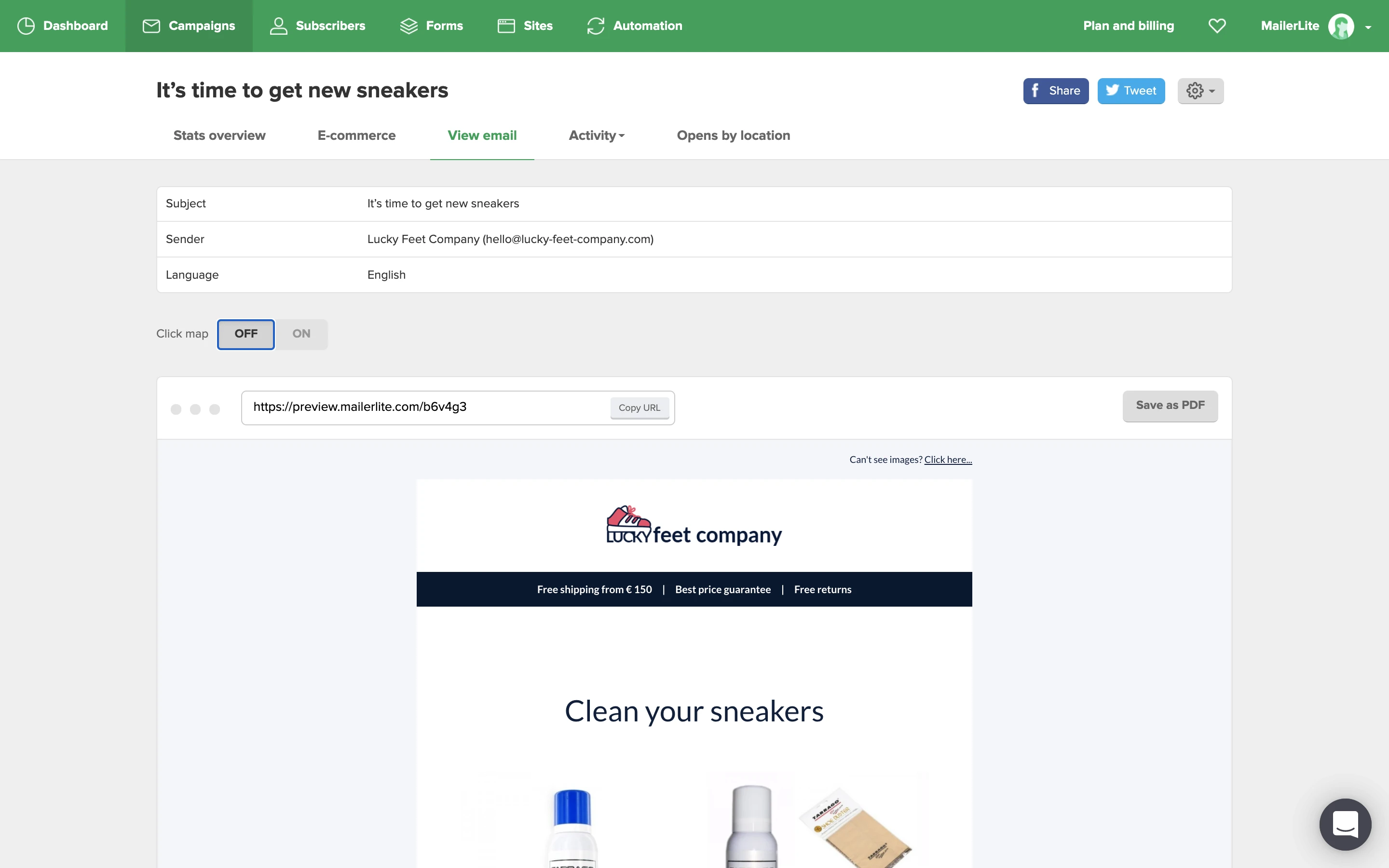This screenshot has width=1389, height=868.
Task: Click the Campaigns envelope icon
Action: [x=151, y=26]
